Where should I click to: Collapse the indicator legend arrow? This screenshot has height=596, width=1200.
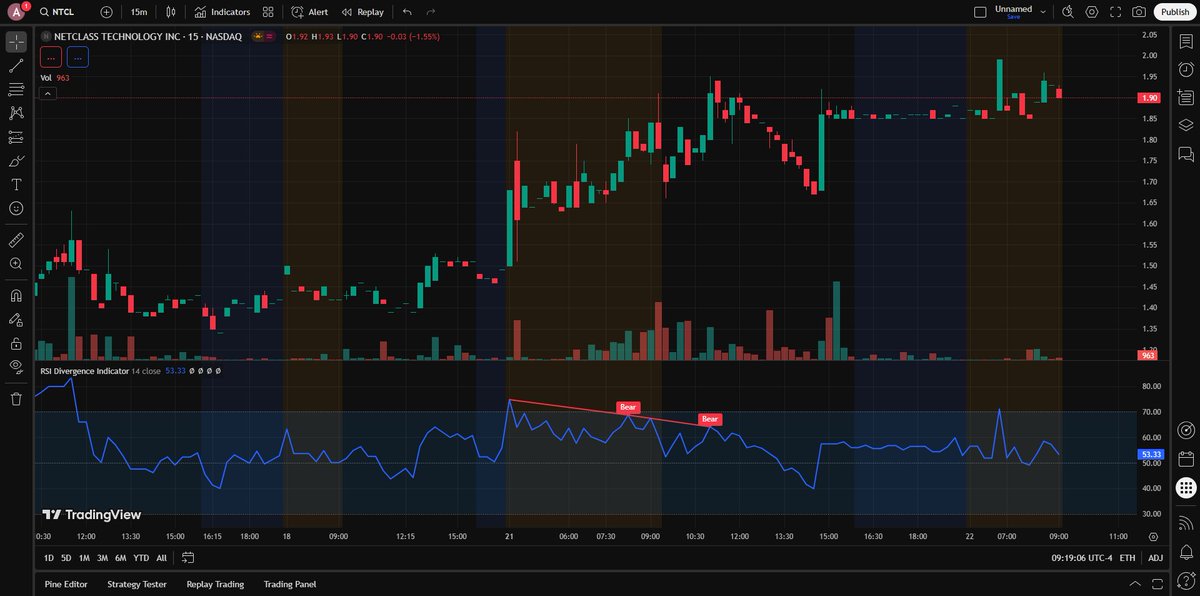(x=47, y=93)
